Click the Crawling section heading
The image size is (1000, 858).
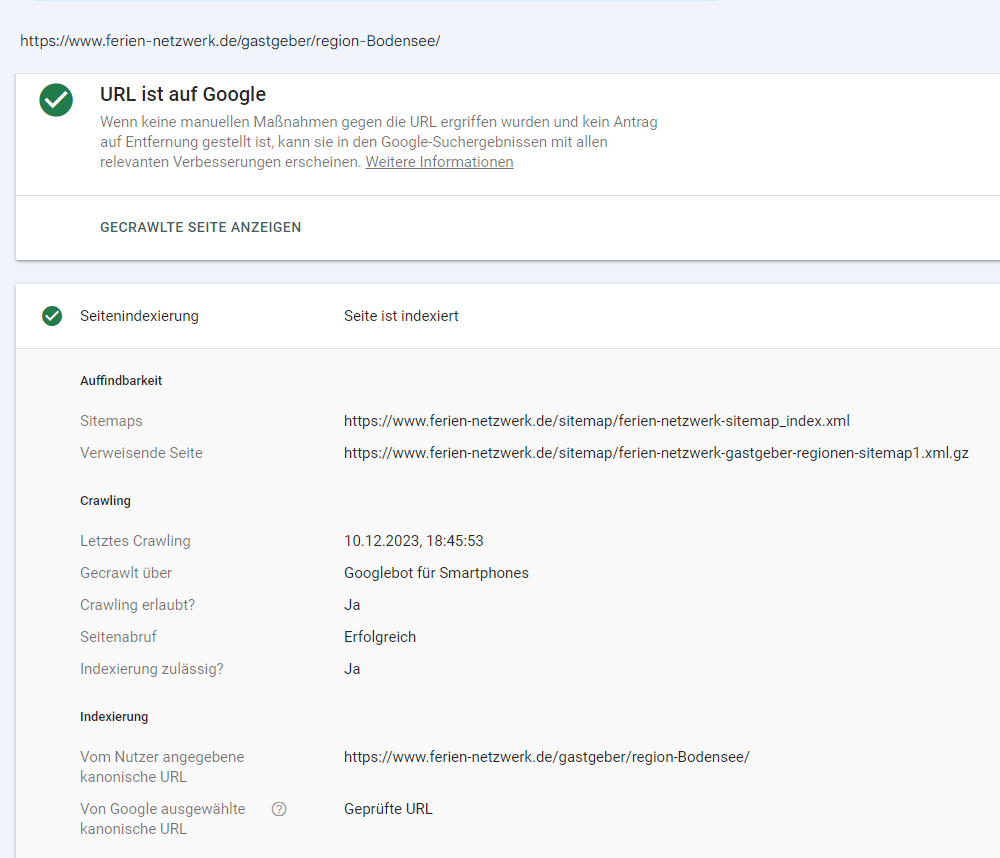pyautogui.click(x=105, y=501)
